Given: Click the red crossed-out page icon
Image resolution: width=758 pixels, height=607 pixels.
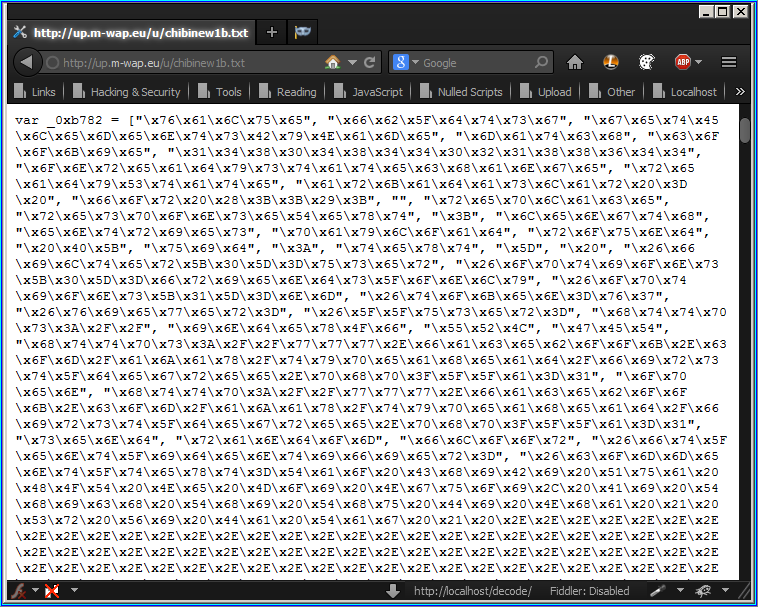Looking at the screenshot, I should coord(52,591).
